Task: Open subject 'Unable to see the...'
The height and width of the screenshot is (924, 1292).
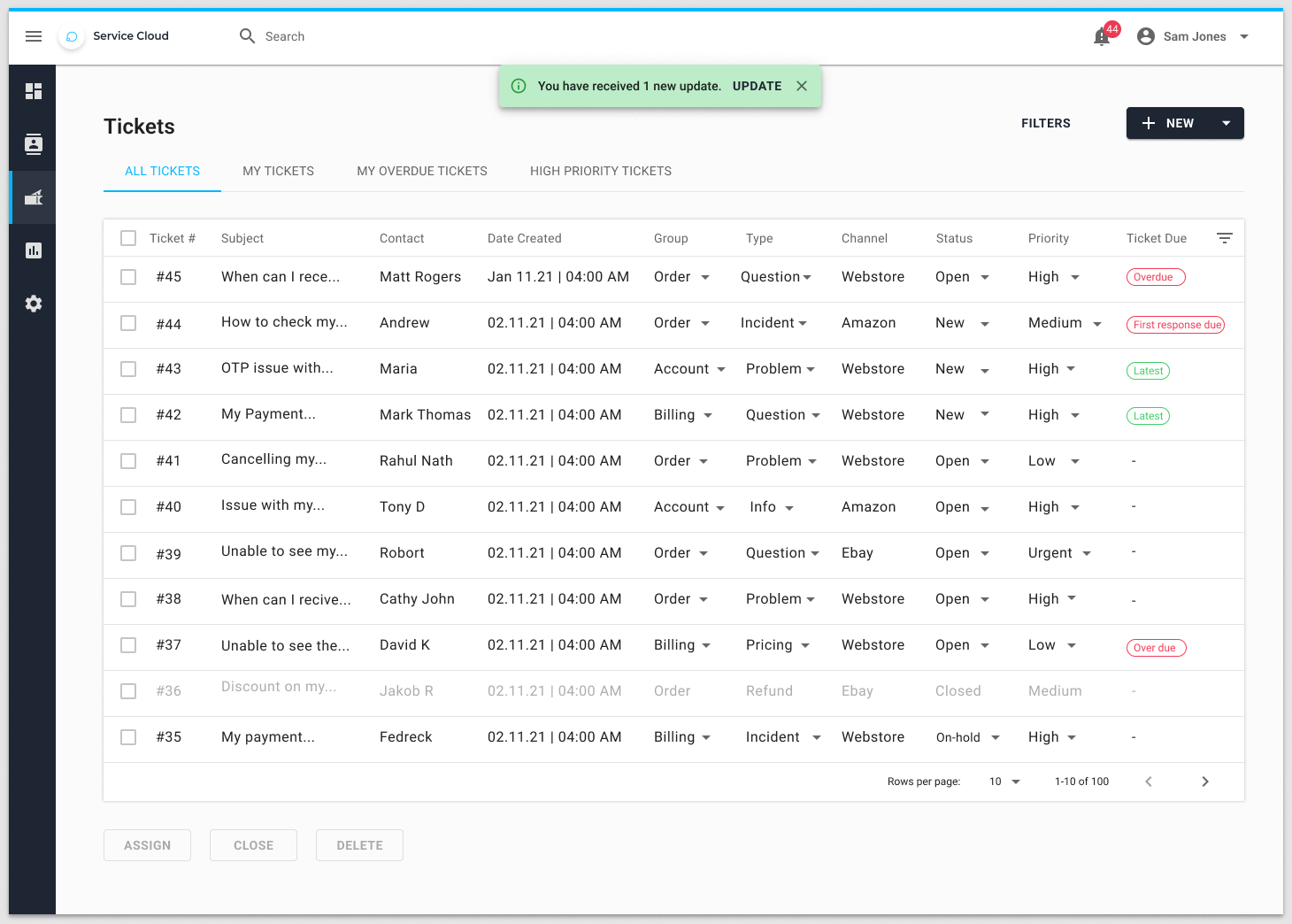Action: click(x=285, y=646)
